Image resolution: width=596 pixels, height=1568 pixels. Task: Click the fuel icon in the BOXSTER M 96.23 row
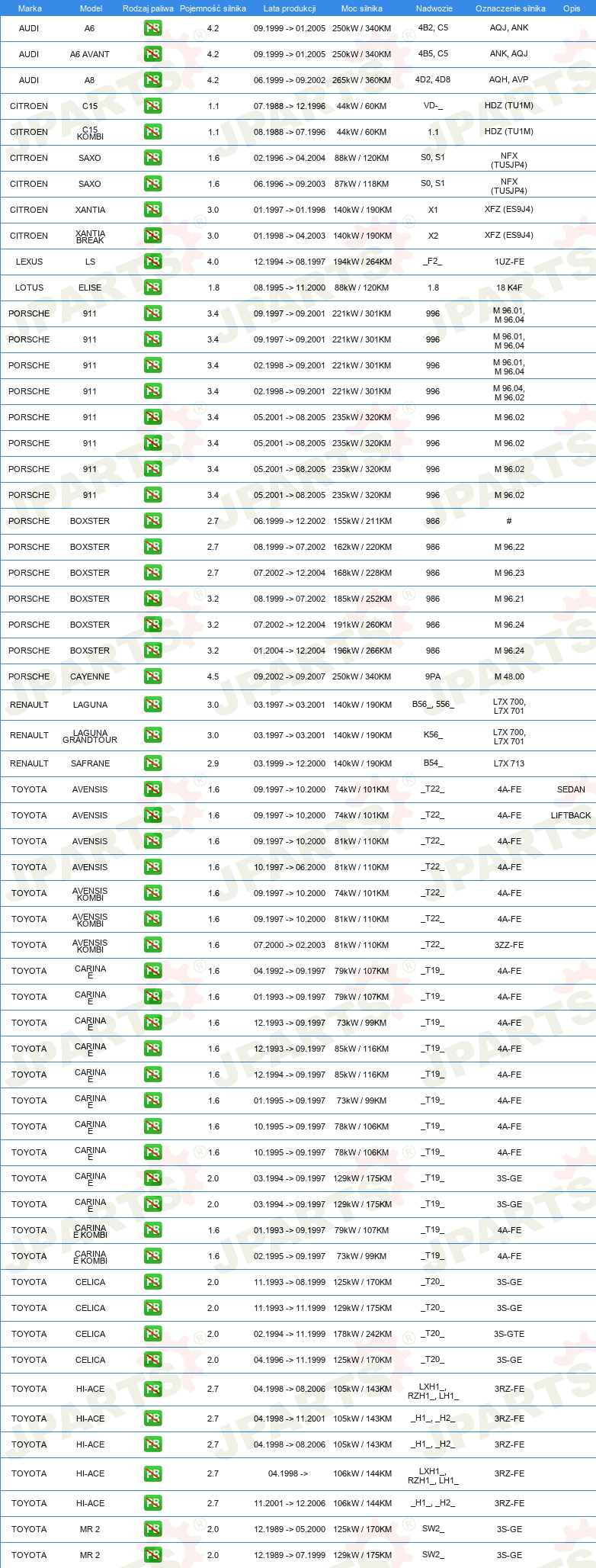pyautogui.click(x=152, y=573)
